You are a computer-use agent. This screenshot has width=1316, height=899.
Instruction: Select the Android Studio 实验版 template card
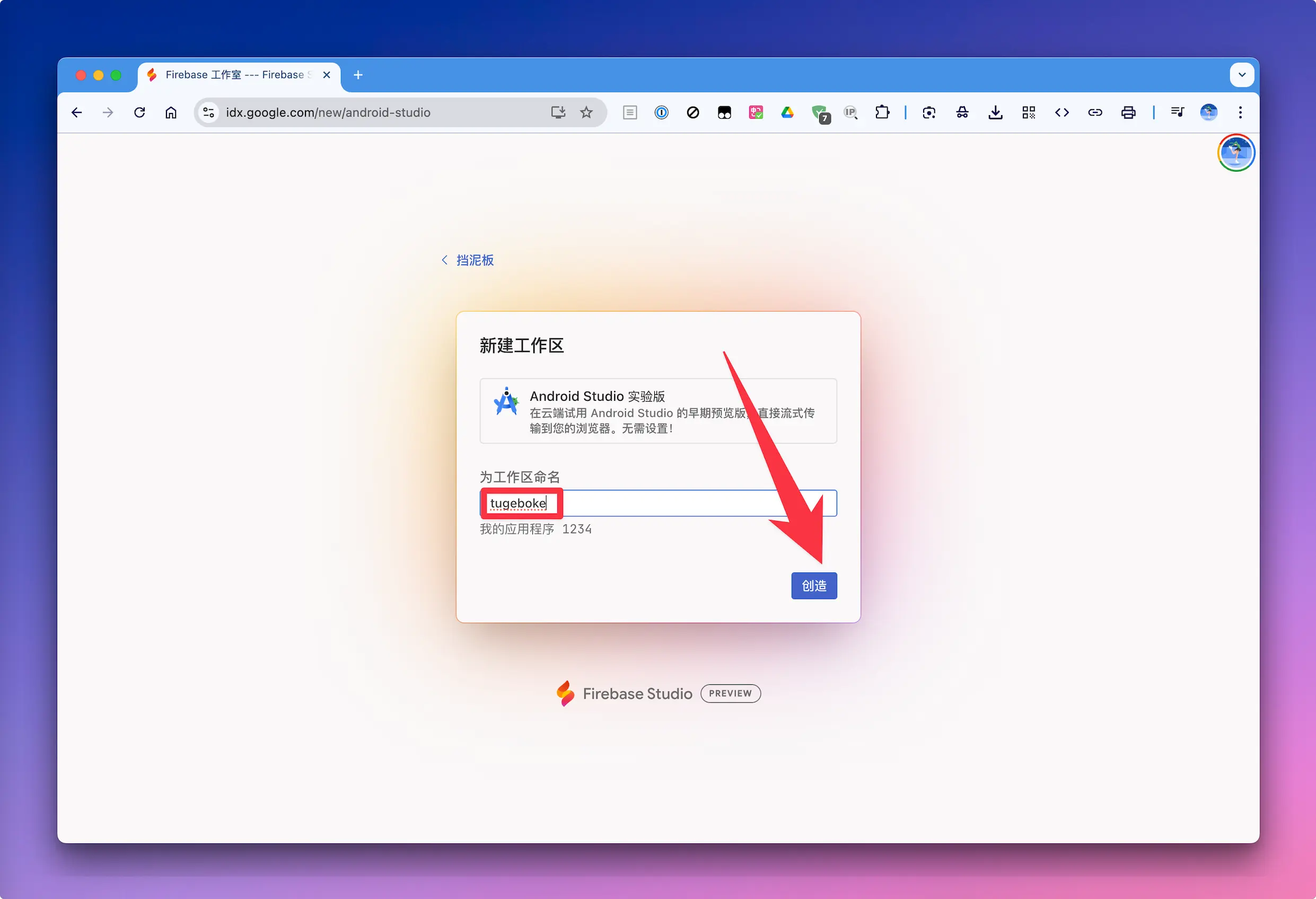[x=658, y=411]
